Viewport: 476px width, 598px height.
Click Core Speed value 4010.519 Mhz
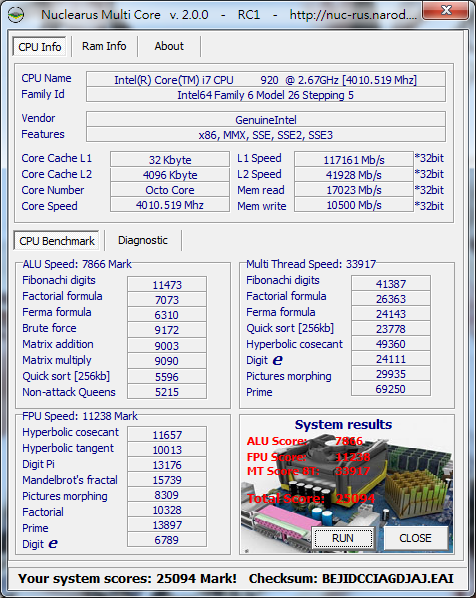(x=170, y=205)
